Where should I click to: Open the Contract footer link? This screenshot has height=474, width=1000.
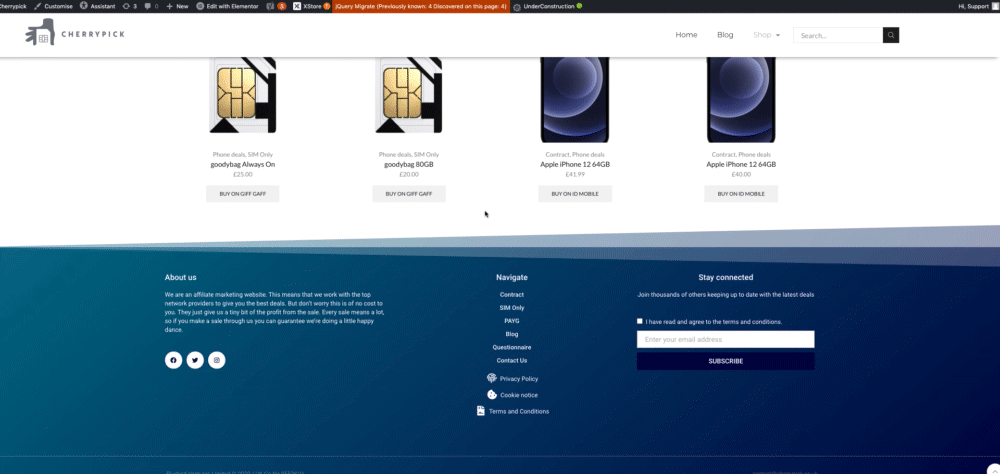click(511, 295)
